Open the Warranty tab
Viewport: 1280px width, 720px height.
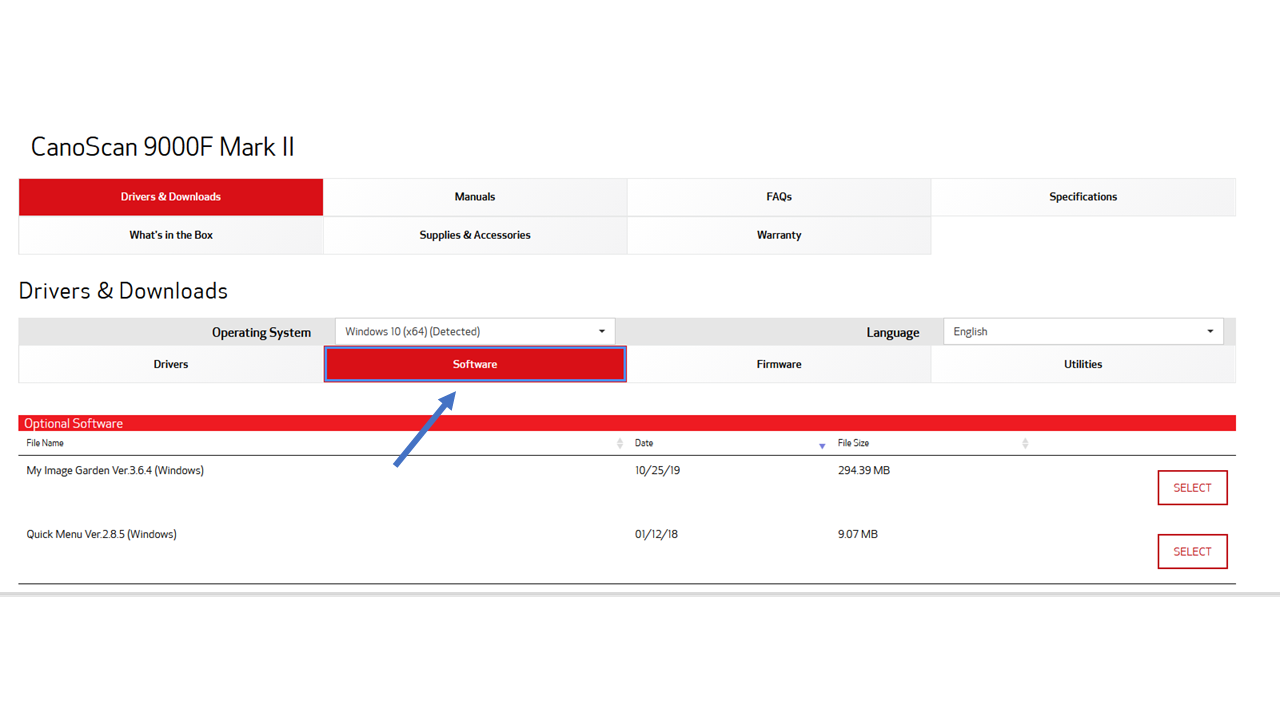coord(779,235)
